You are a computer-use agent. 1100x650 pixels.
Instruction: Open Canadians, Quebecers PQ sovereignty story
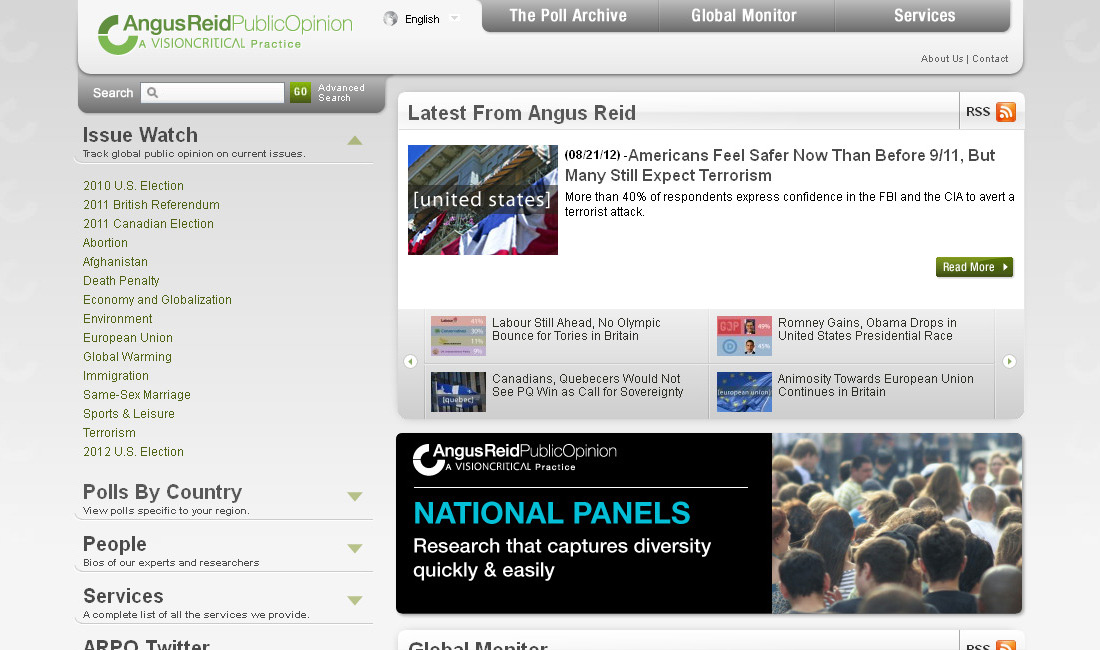pyautogui.click(x=588, y=385)
